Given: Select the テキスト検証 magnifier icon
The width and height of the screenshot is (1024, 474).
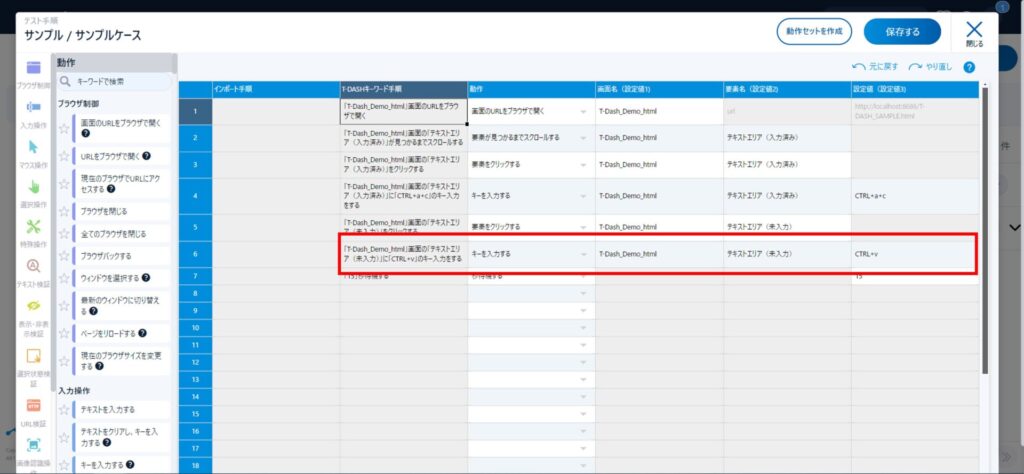Looking at the screenshot, I should coord(33,267).
